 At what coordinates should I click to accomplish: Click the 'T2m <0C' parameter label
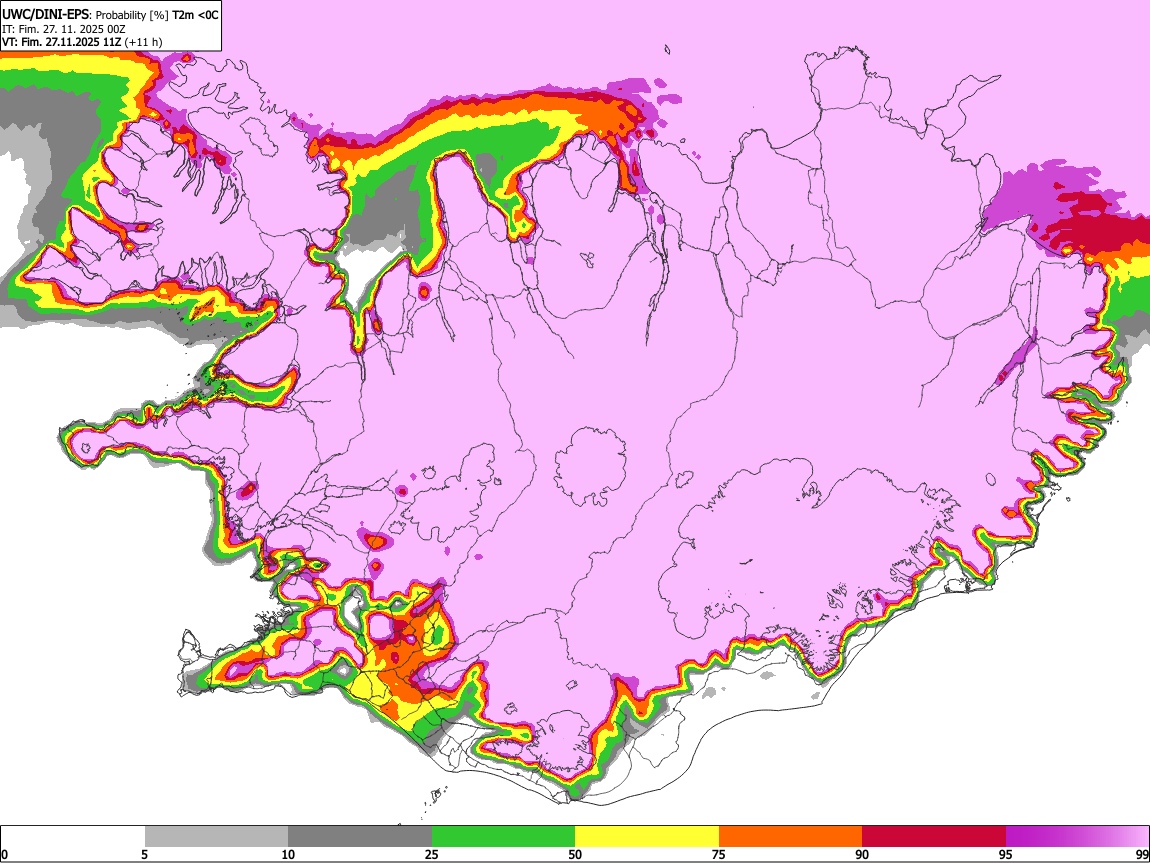point(195,15)
